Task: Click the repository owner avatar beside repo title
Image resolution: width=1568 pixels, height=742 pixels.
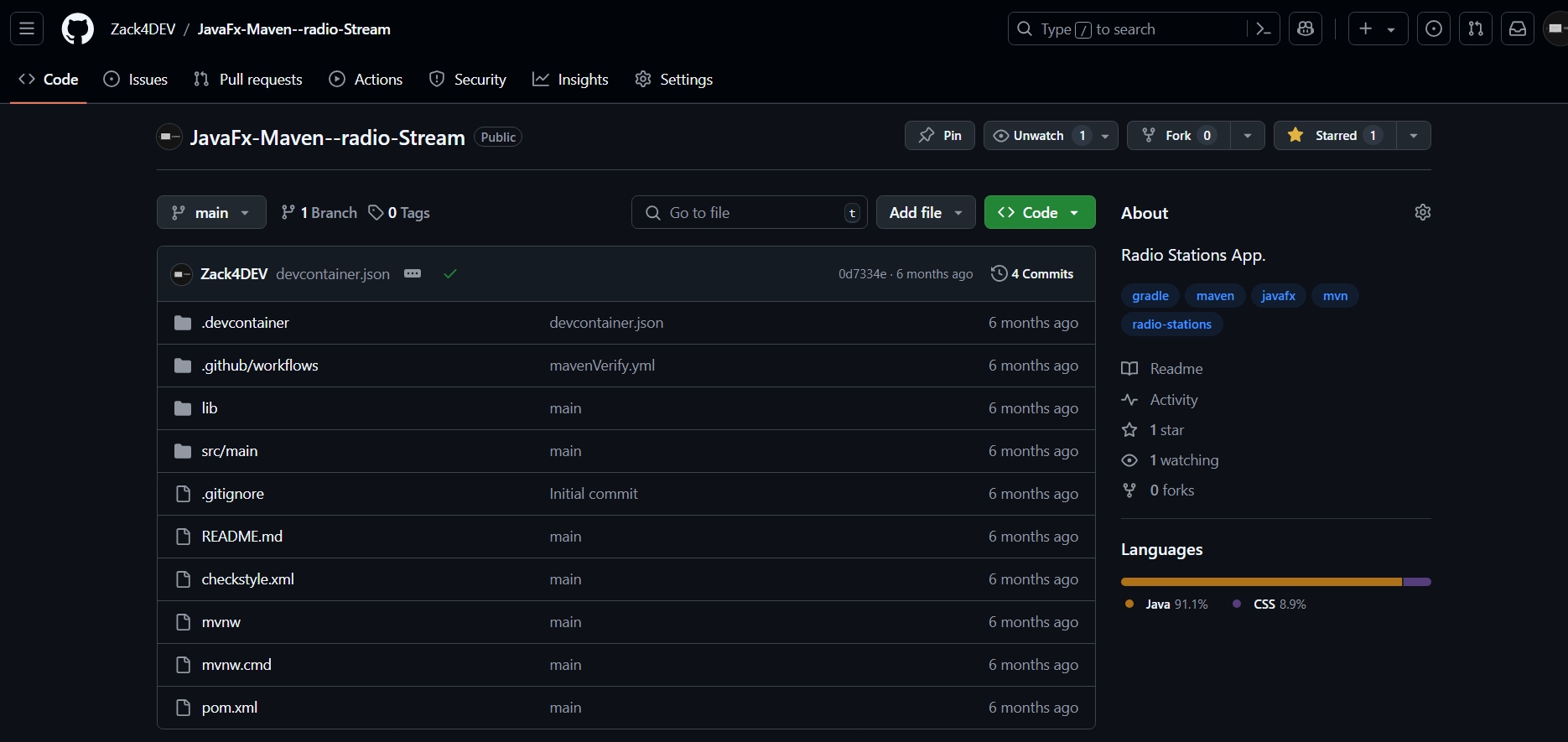Action: (x=169, y=137)
